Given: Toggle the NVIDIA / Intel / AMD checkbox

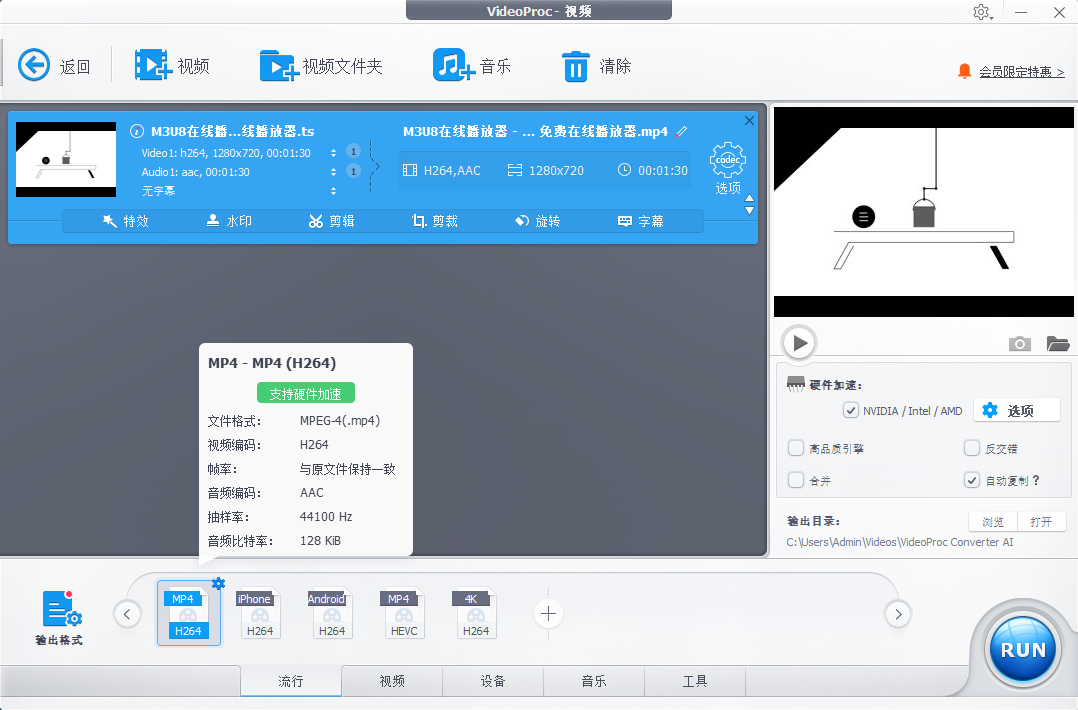Looking at the screenshot, I should pos(851,410).
